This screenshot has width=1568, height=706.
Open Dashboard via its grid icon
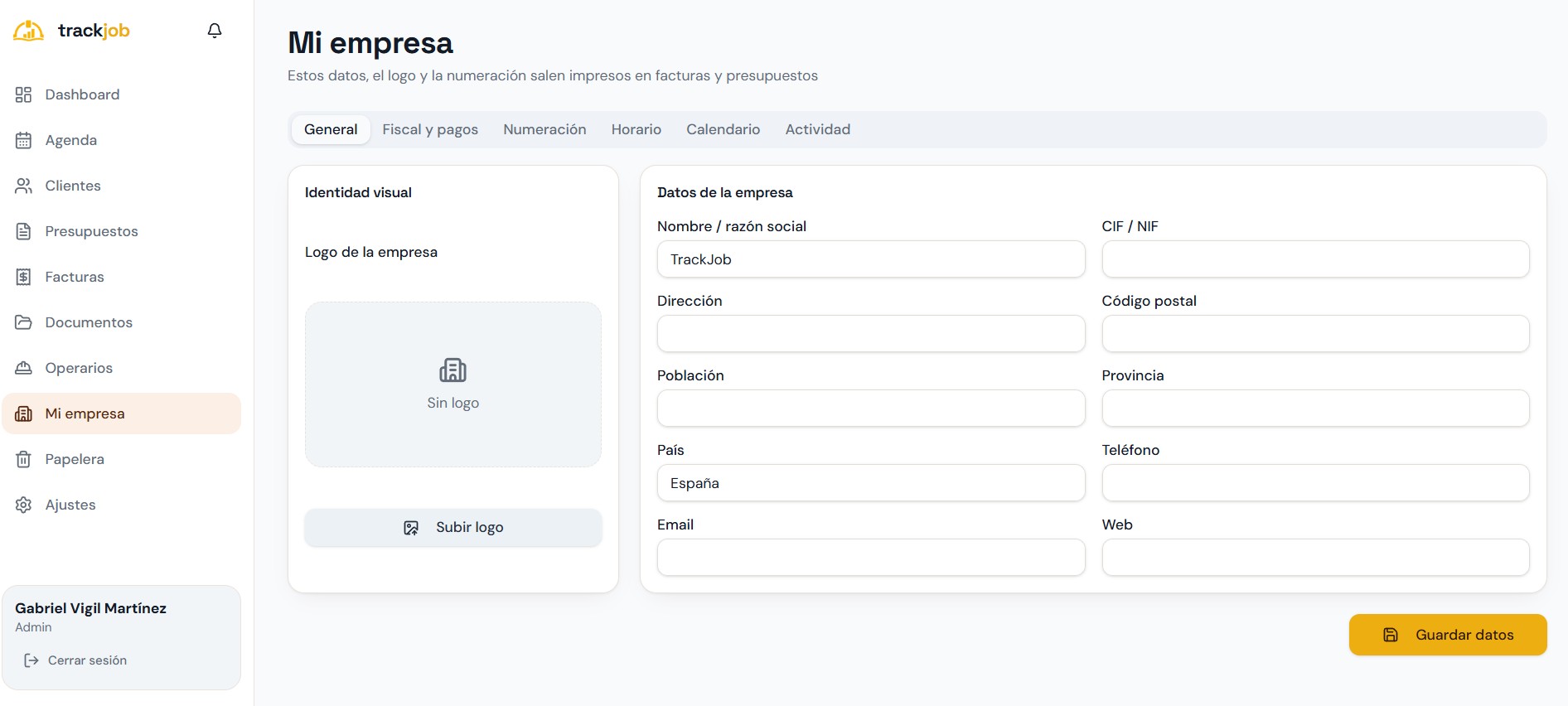click(x=23, y=94)
